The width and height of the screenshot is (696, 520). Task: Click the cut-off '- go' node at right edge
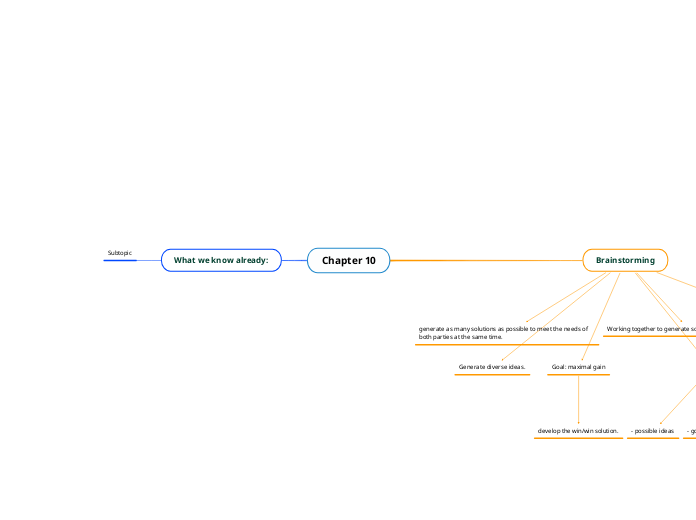[x=690, y=431]
